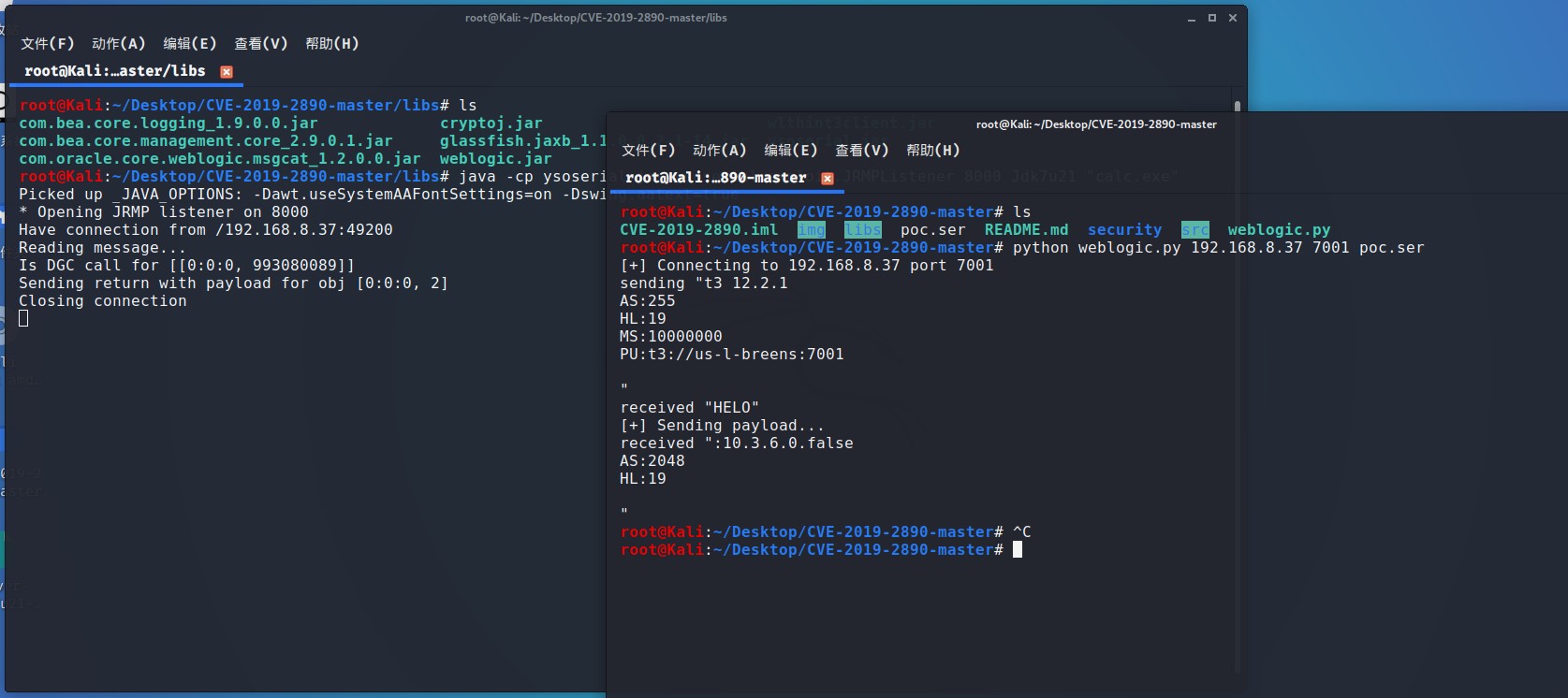1568x698 pixels.
Task: Click com.bea.core.management.core_2.9.0.1.jar file name
Action: tap(206, 141)
